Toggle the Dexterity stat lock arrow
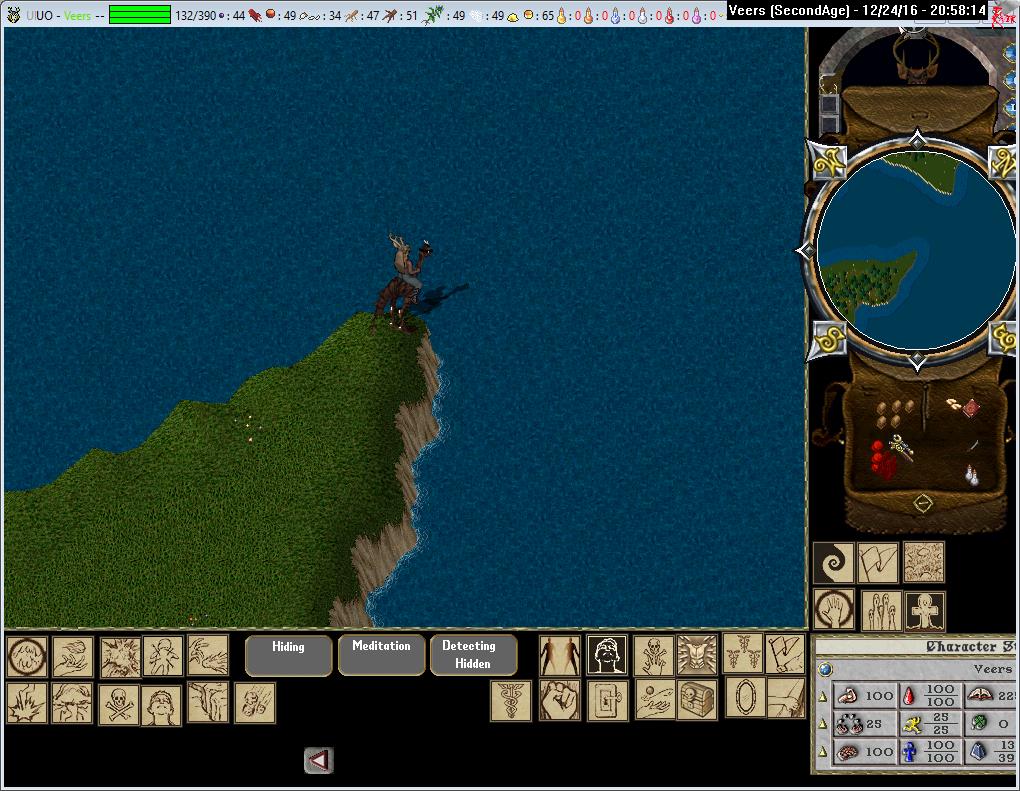The width and height of the screenshot is (1020, 791). point(823,724)
